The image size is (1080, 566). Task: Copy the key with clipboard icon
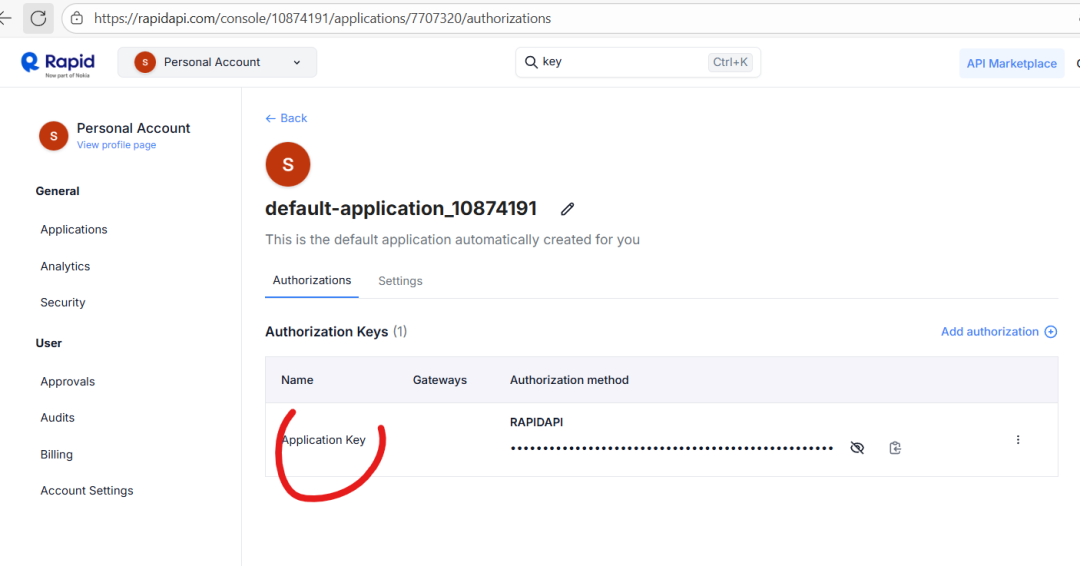pos(895,448)
